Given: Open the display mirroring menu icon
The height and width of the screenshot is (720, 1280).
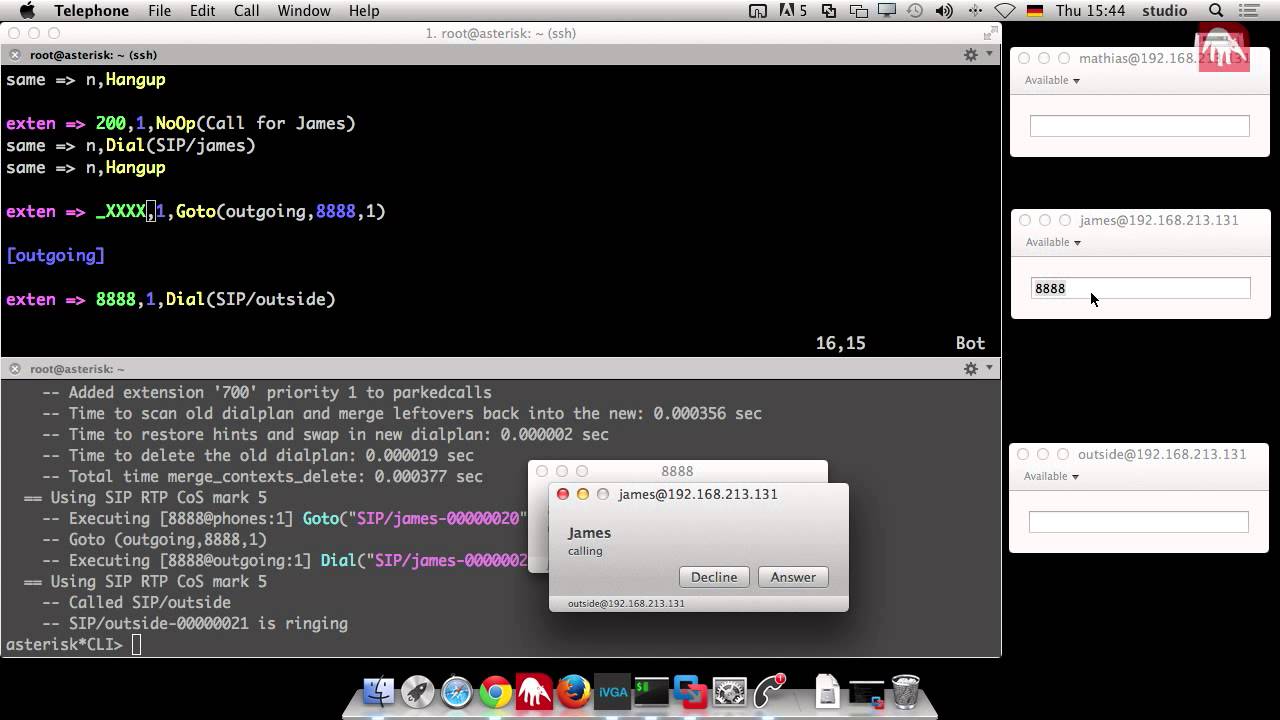Looking at the screenshot, I should coord(888,11).
